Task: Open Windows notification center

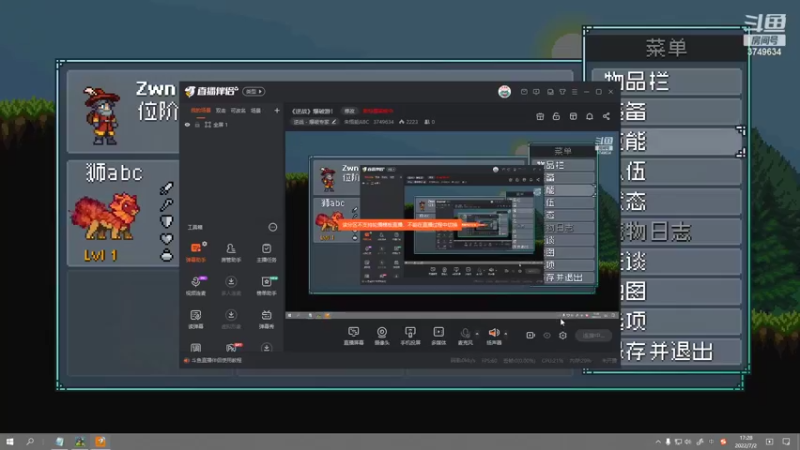Action: pyautogui.click(x=786, y=442)
